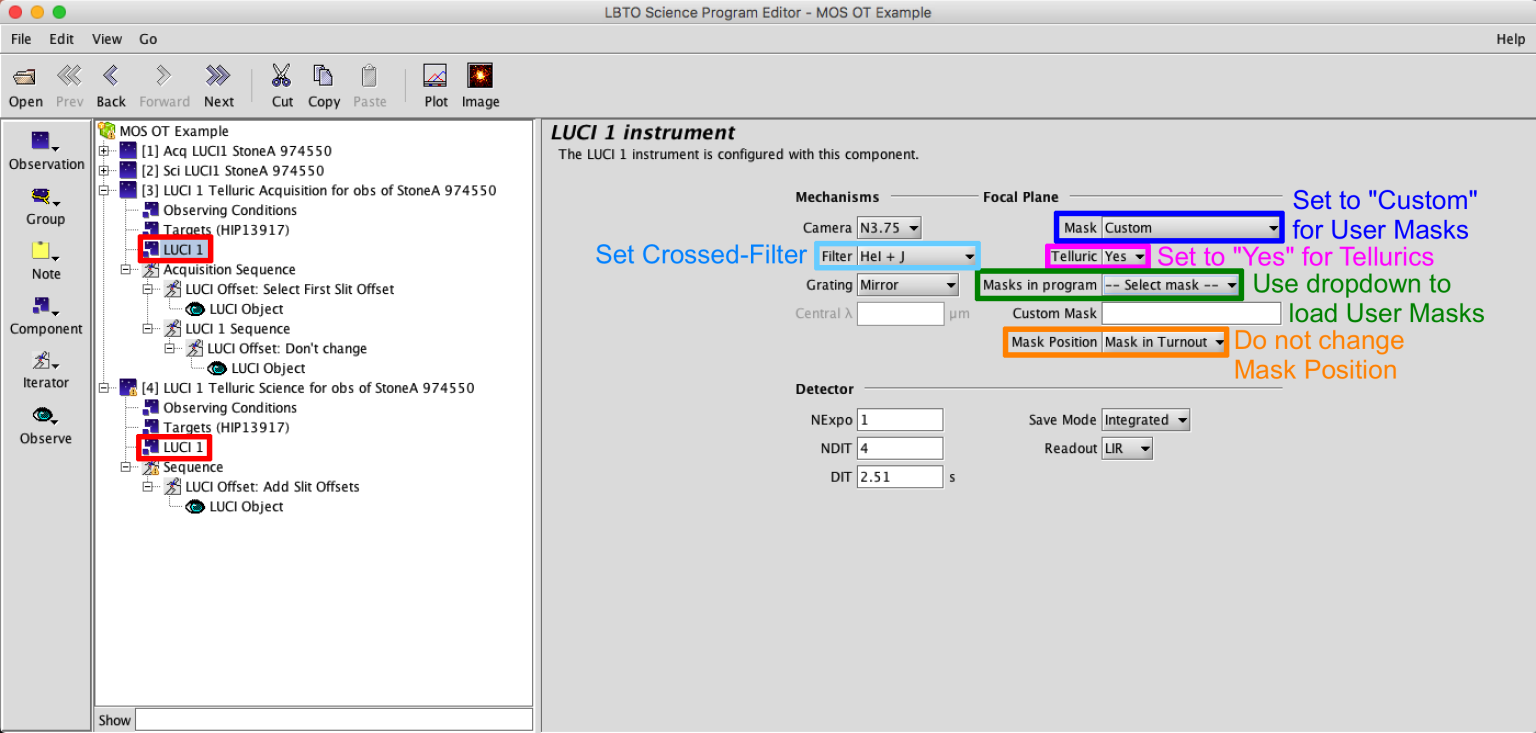The height and width of the screenshot is (733, 1536).
Task: Click the NExpo input field
Action: point(900,420)
